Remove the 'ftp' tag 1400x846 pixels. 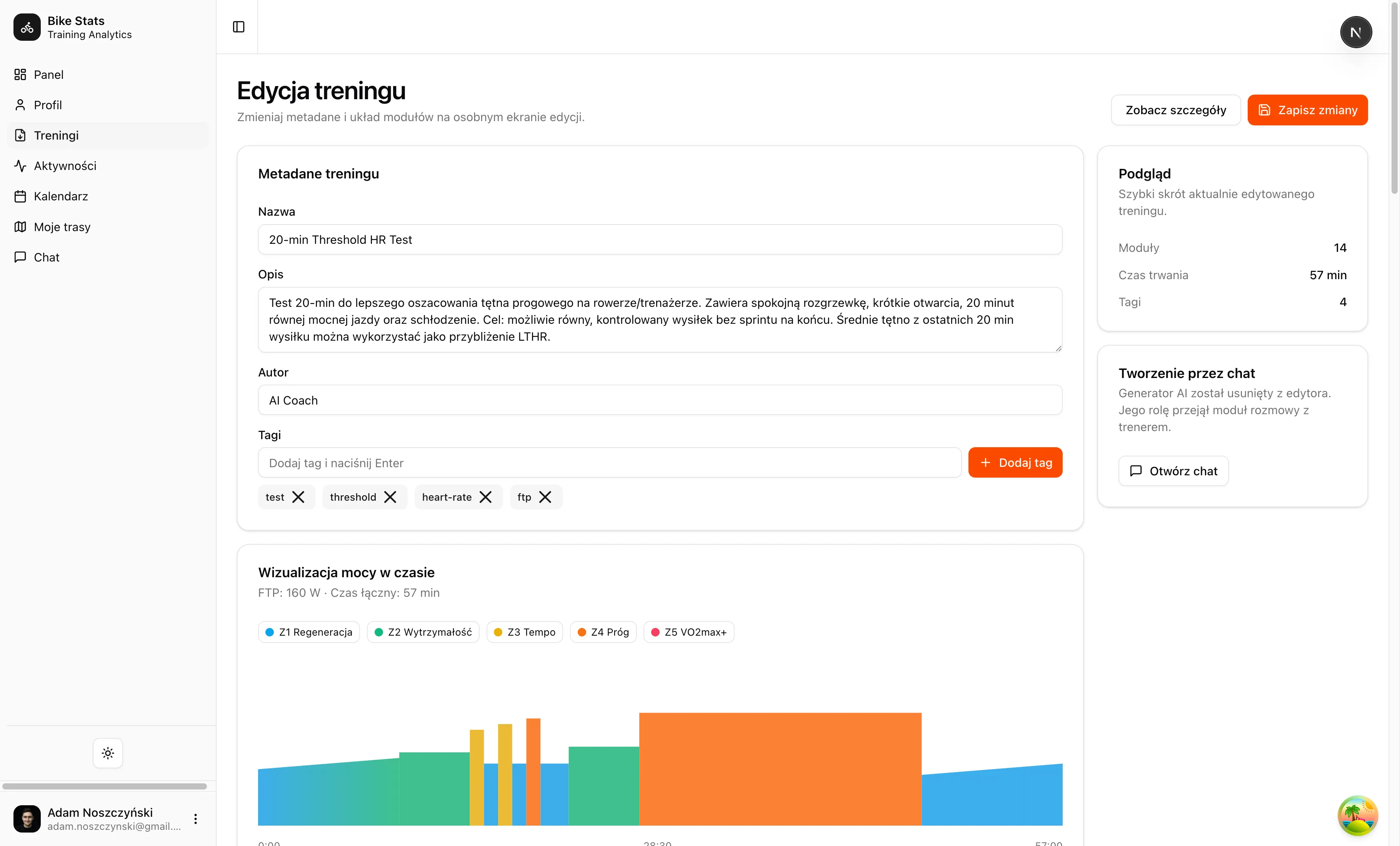545,497
